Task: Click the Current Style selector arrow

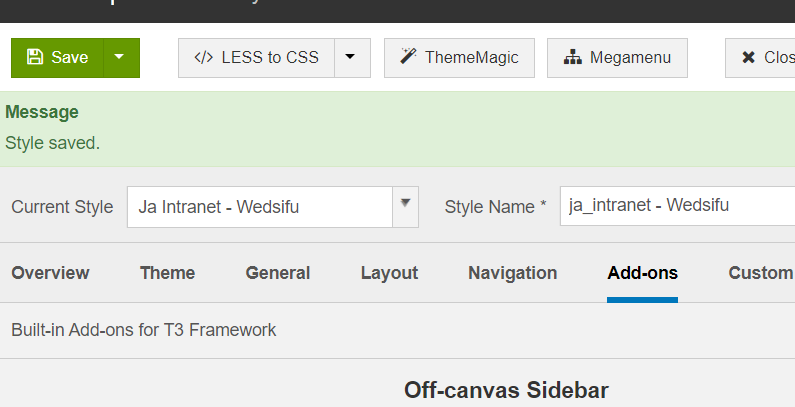Action: tap(405, 204)
